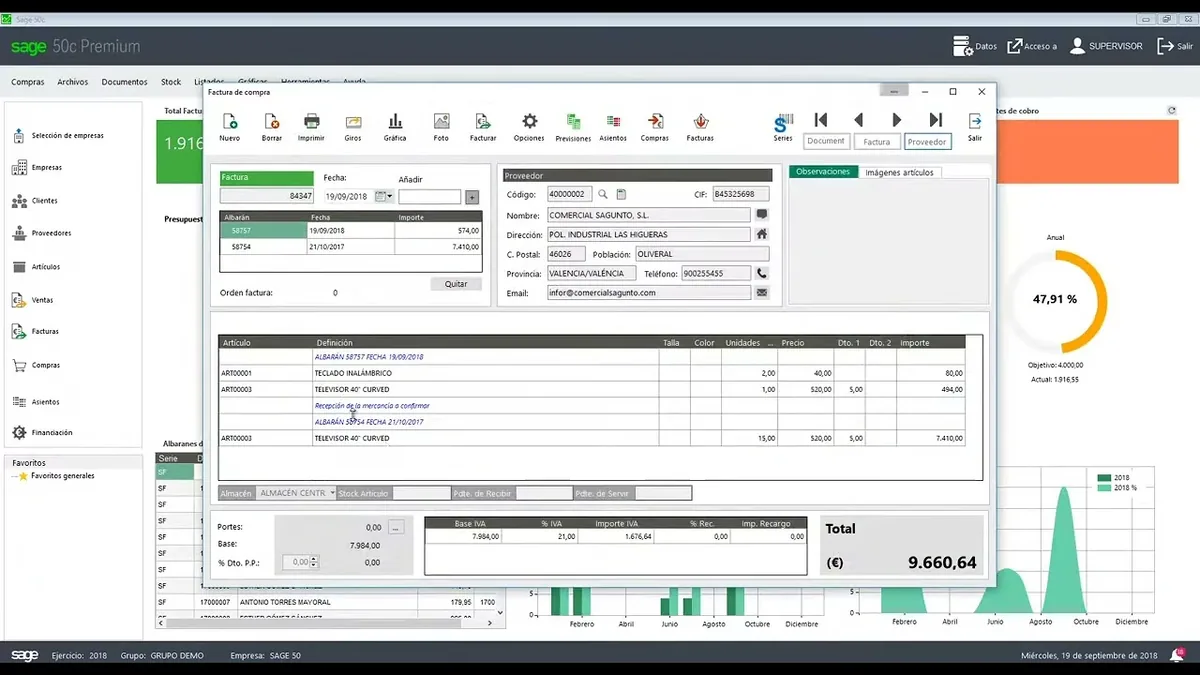The image size is (1200, 675).
Task: Go to last record arrow
Action: [935, 120]
